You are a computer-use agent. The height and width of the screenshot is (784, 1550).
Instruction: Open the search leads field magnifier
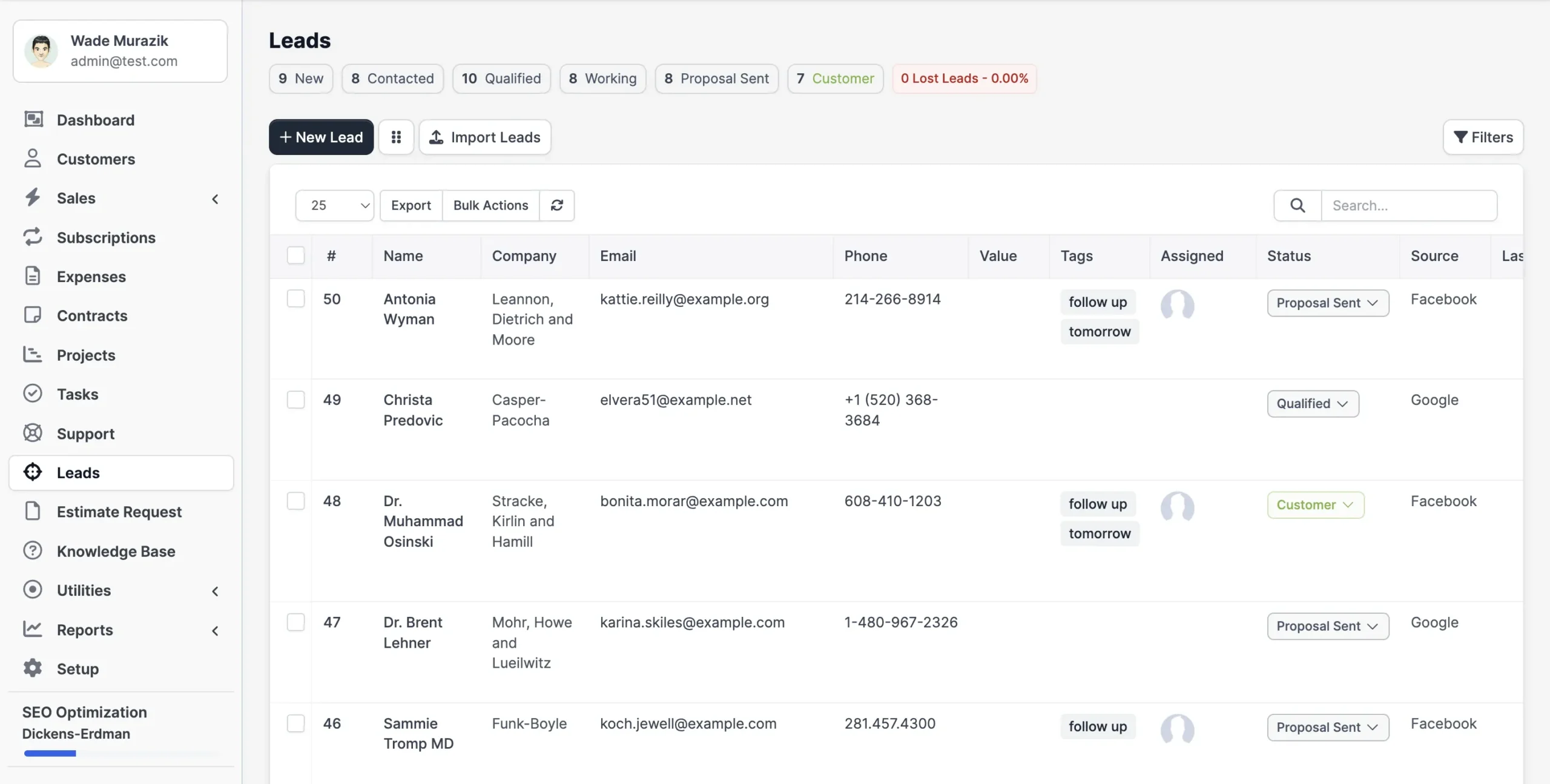[x=1297, y=205]
